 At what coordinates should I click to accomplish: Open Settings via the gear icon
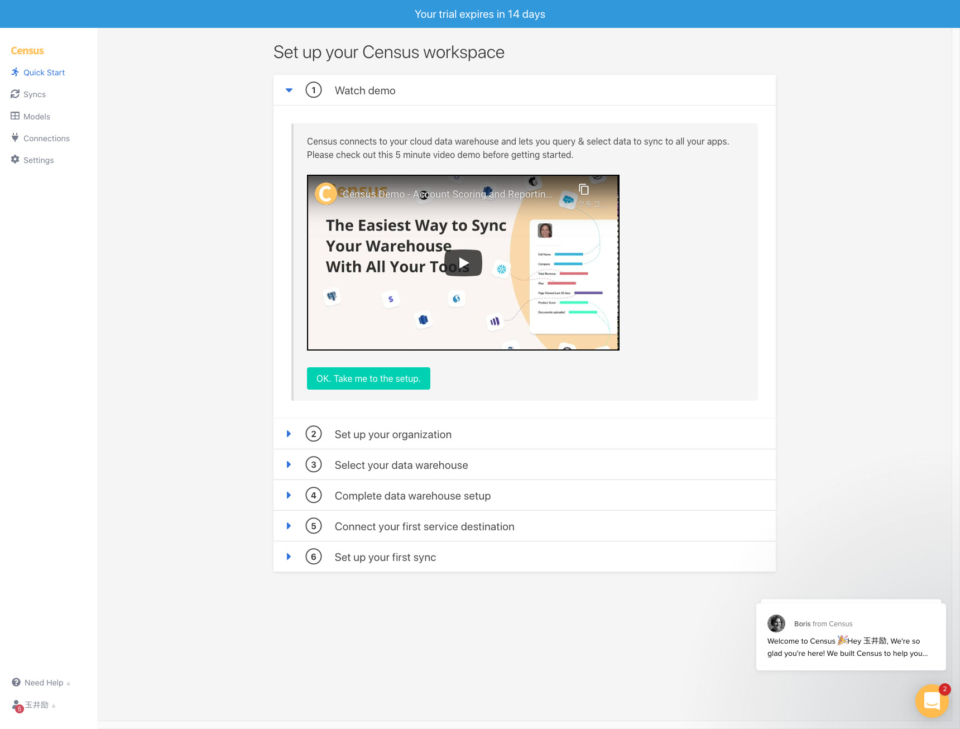[x=13, y=160]
